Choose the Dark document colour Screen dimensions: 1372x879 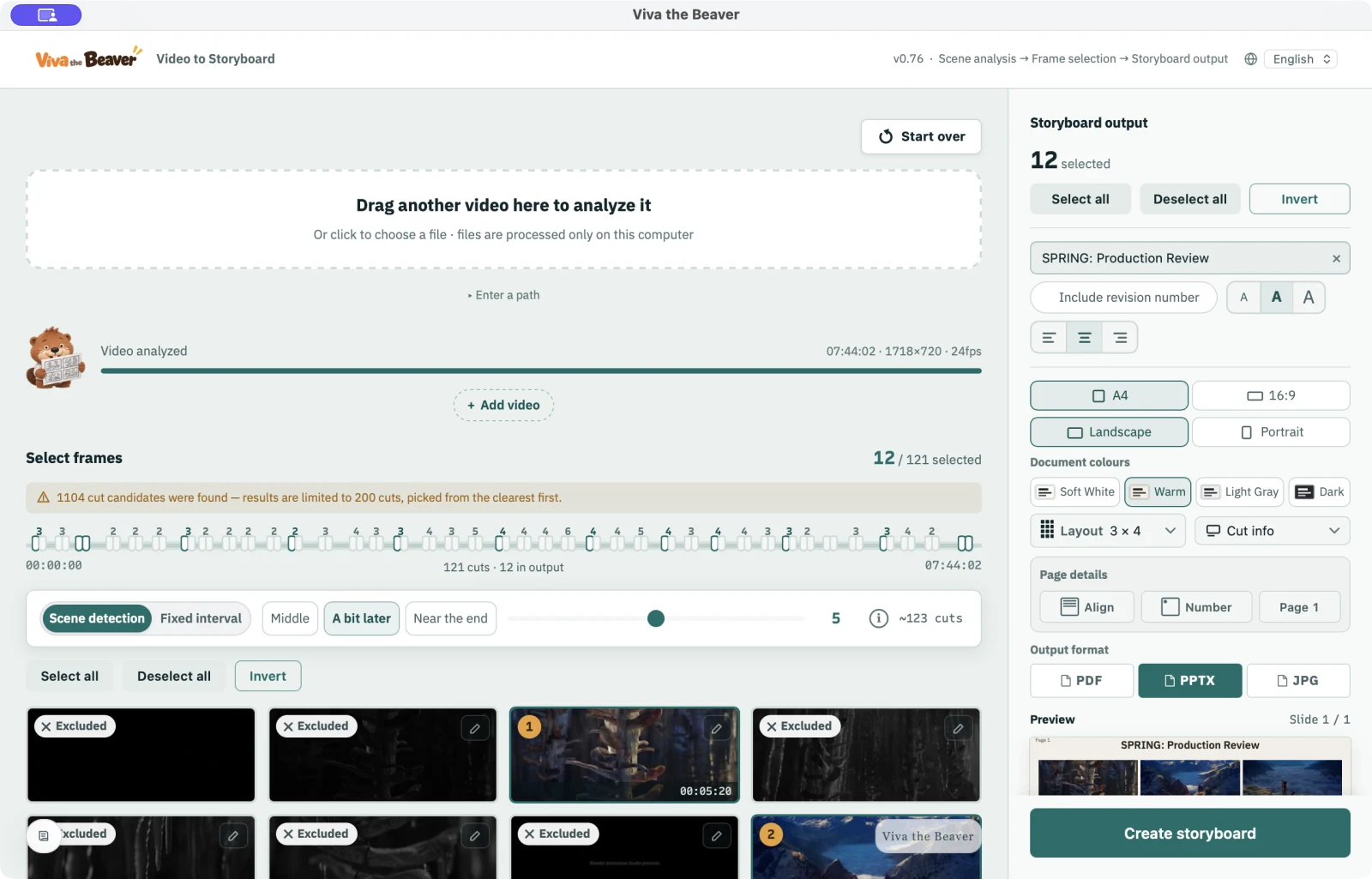point(1319,492)
